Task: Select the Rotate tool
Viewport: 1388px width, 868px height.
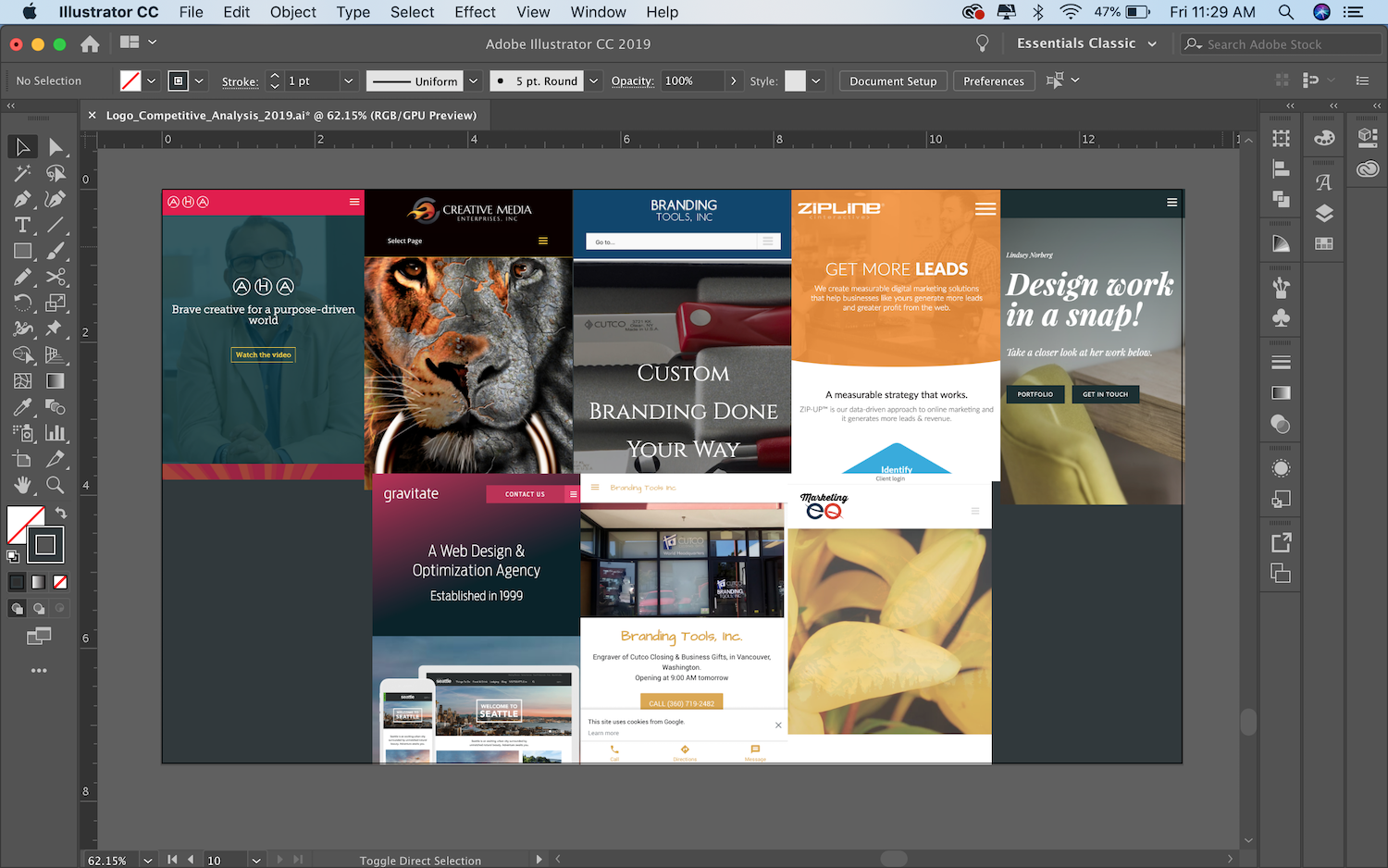Action: 22,303
